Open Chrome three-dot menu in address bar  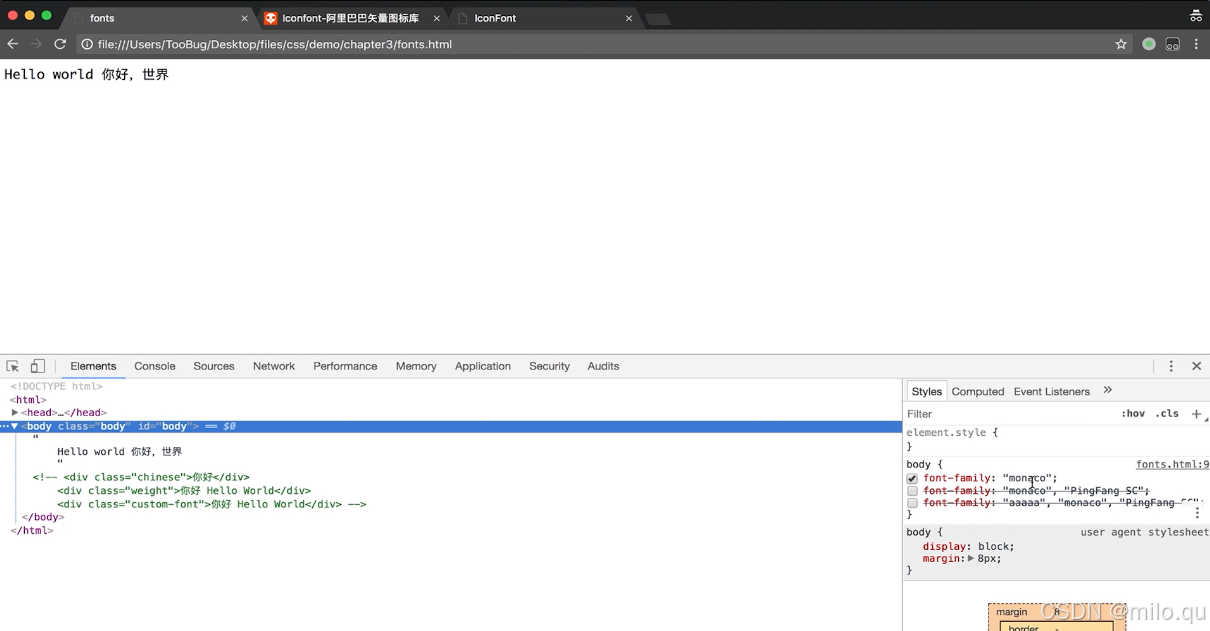point(1196,44)
